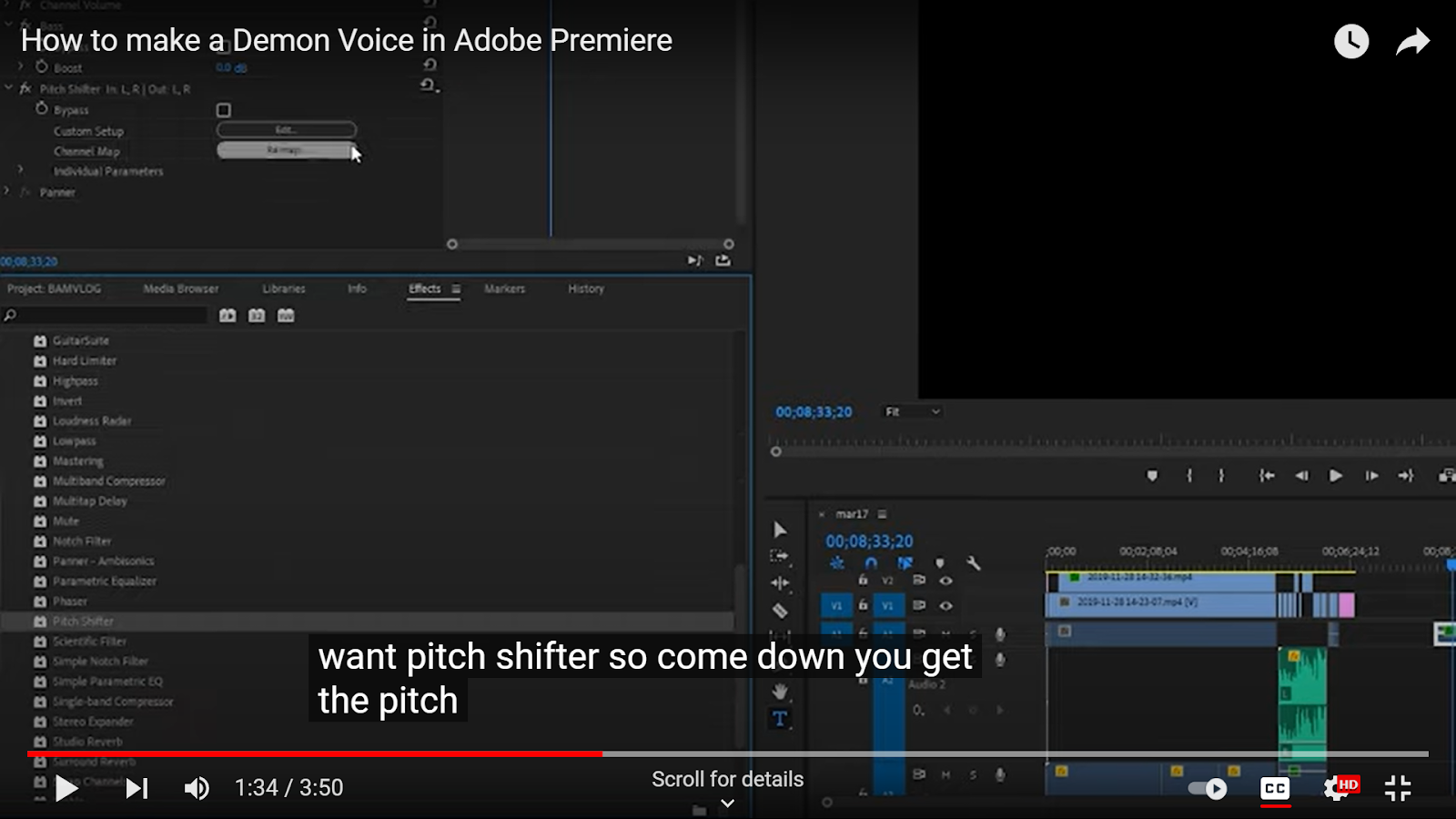The image size is (1456, 819).
Task: Select the Hand tool
Action: pyautogui.click(x=780, y=693)
